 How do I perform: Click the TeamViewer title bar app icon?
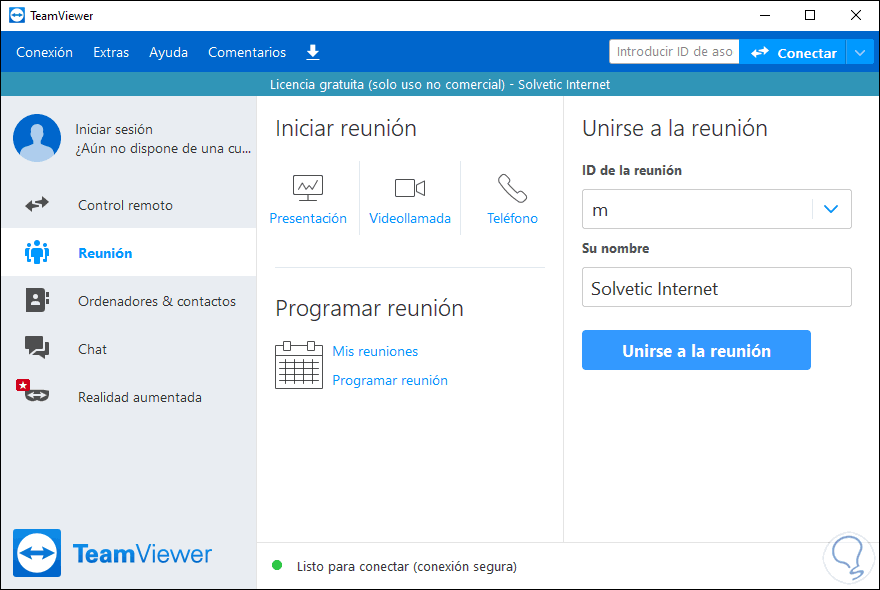click(x=17, y=15)
